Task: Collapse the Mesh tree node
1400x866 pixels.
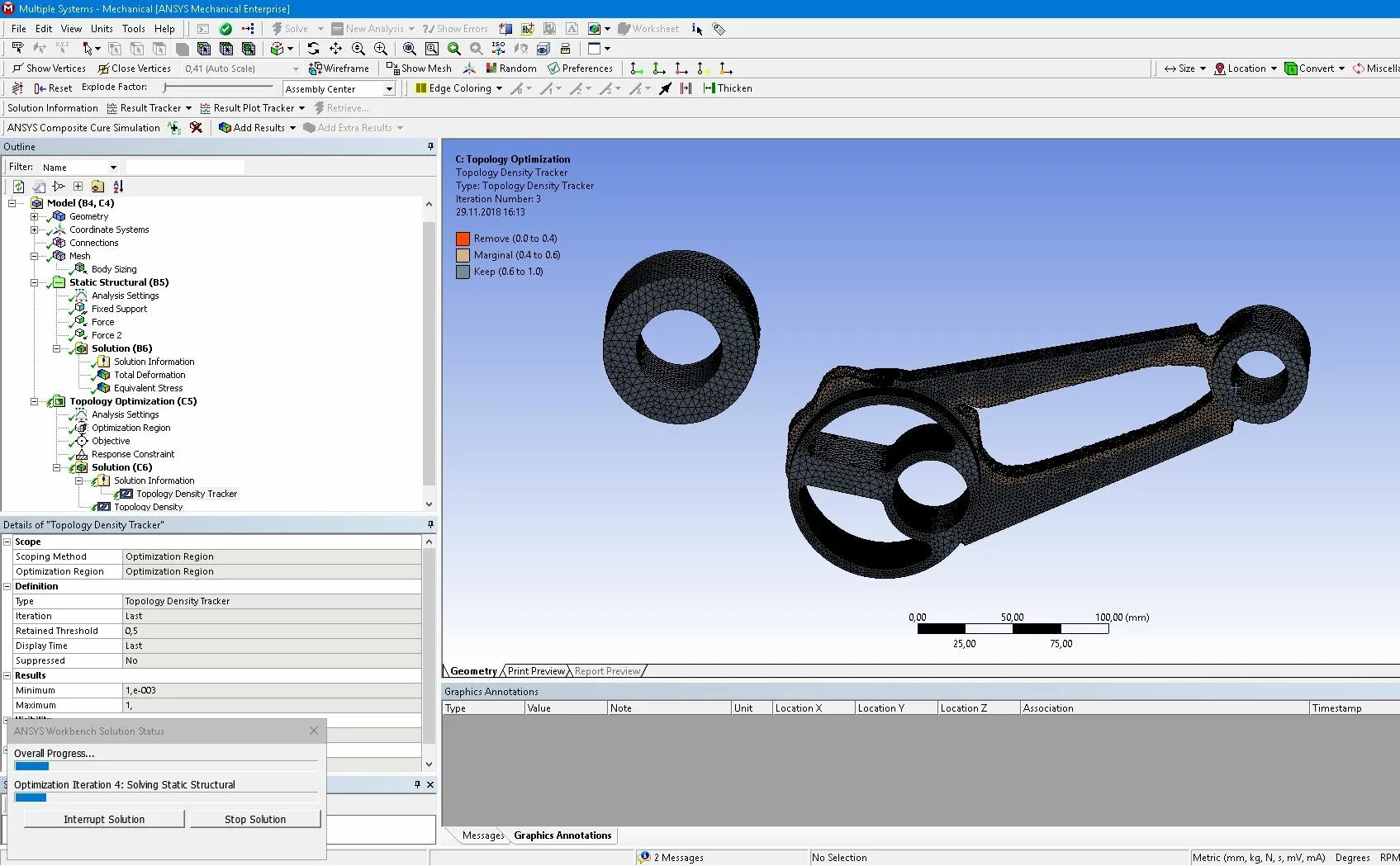Action: [35, 256]
